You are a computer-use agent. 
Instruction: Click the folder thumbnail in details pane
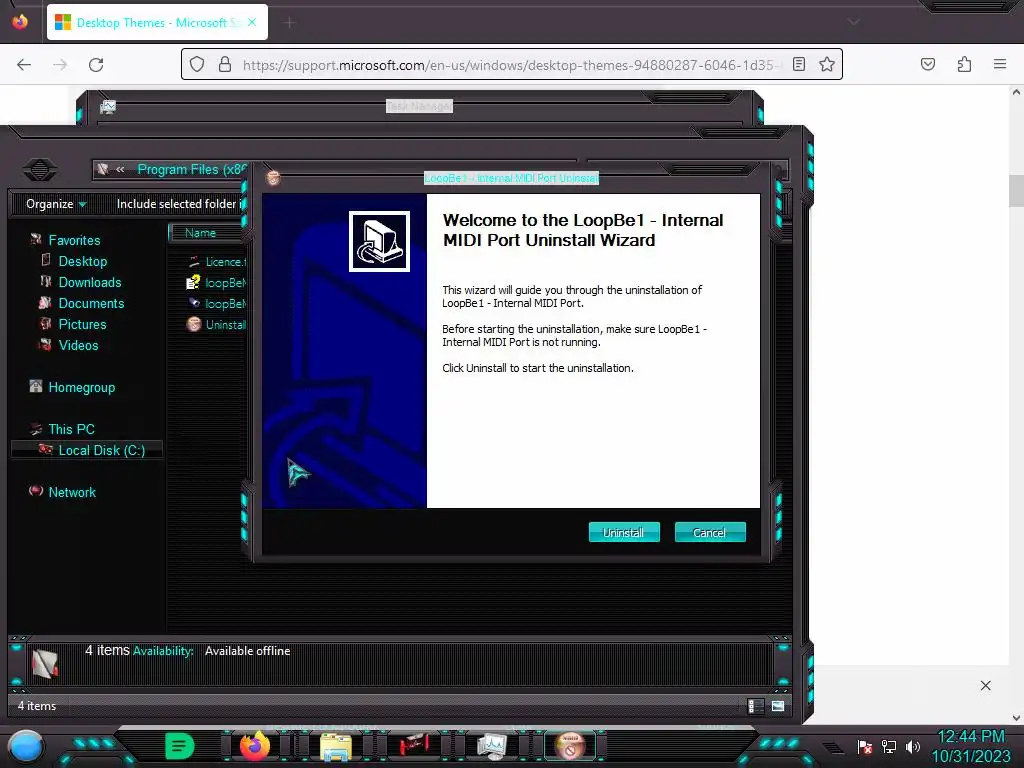44,664
